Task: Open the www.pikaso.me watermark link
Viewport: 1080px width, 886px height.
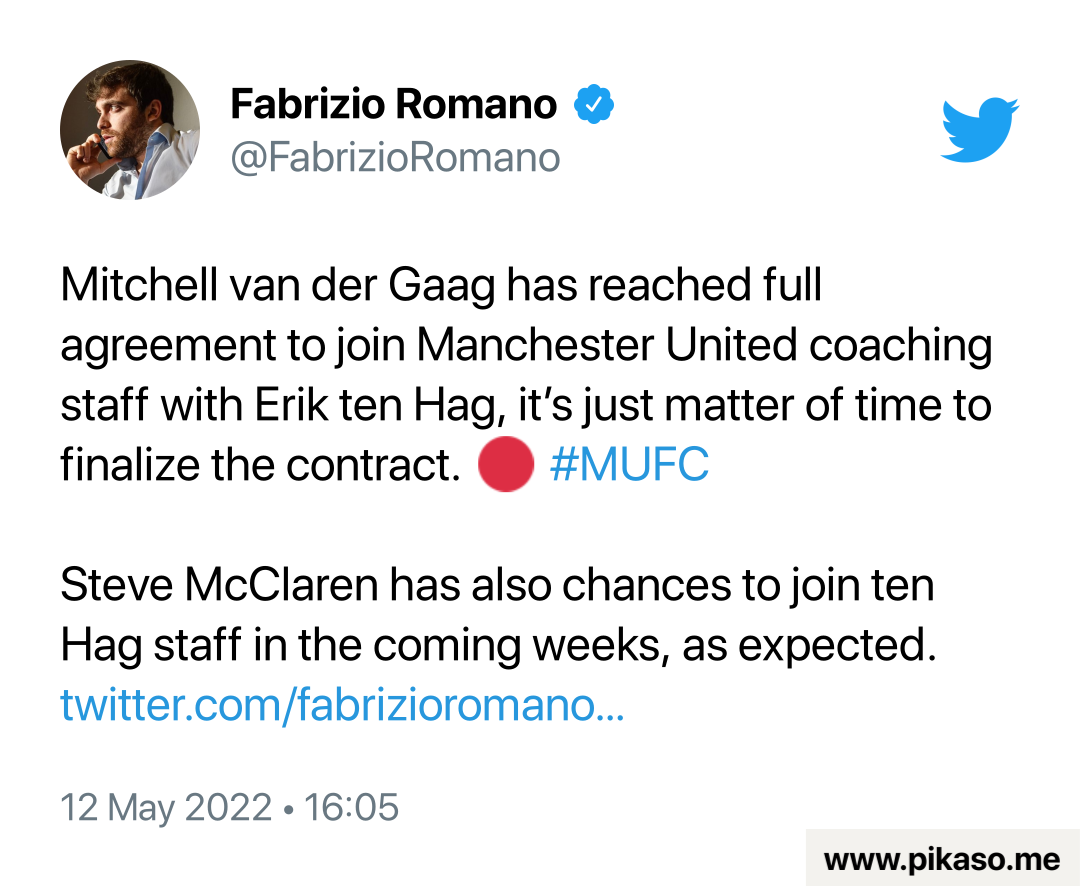Action: pyautogui.click(x=941, y=859)
